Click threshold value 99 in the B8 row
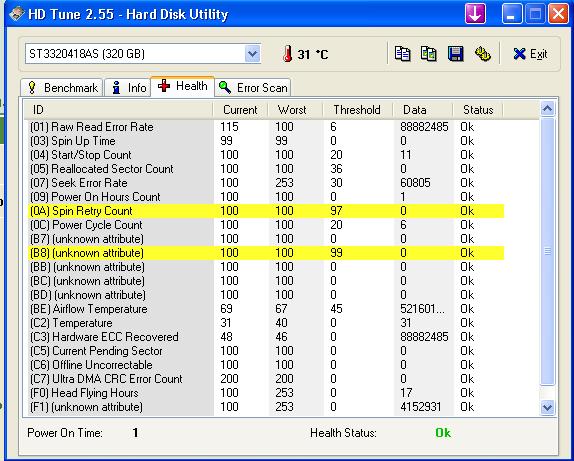The width and height of the screenshot is (574, 461). pos(336,253)
